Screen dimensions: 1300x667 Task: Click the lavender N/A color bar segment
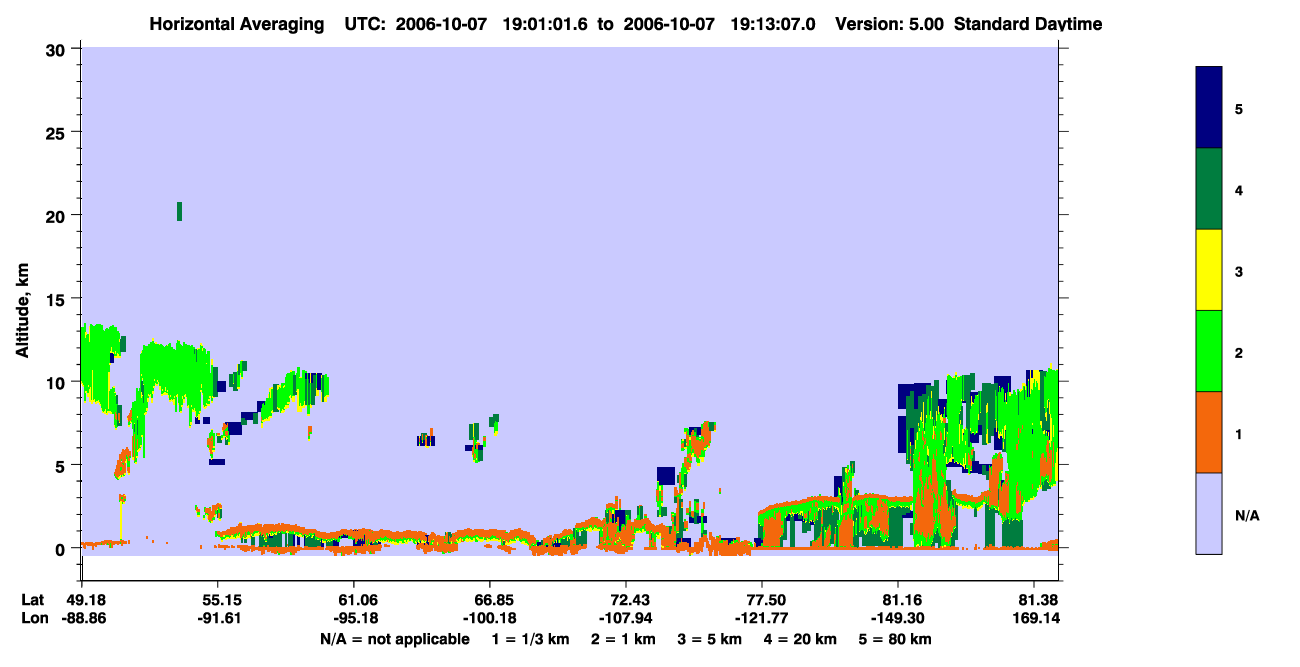[x=1209, y=513]
